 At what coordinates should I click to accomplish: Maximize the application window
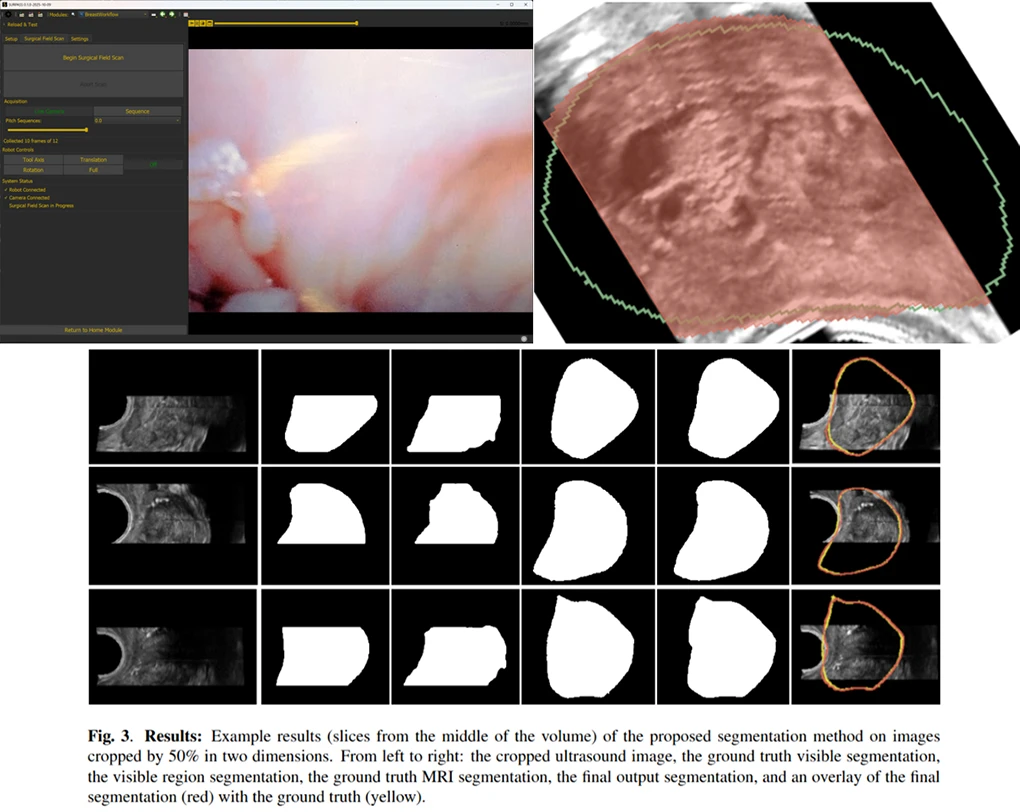(x=511, y=5)
